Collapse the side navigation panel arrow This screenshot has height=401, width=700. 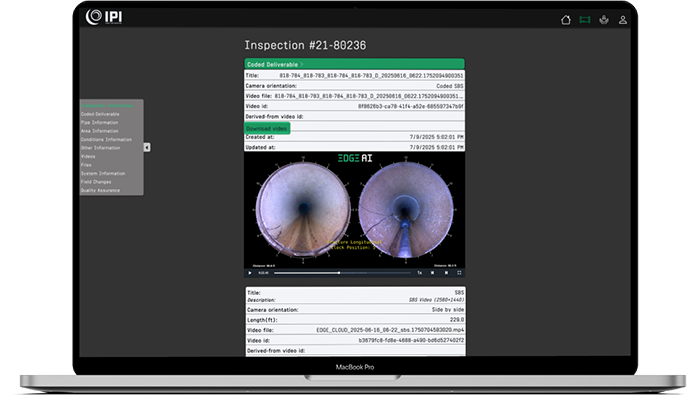pos(148,147)
